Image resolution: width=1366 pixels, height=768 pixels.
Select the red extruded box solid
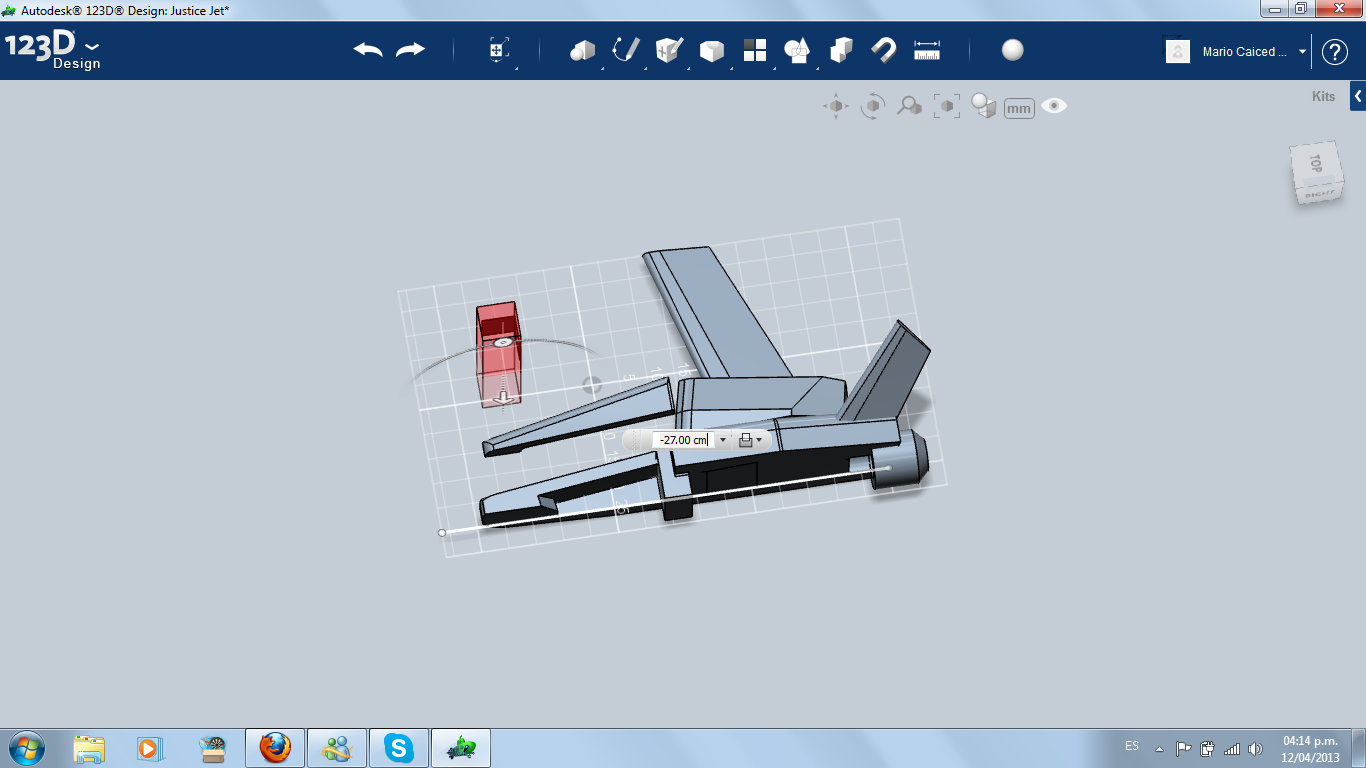pos(497,355)
